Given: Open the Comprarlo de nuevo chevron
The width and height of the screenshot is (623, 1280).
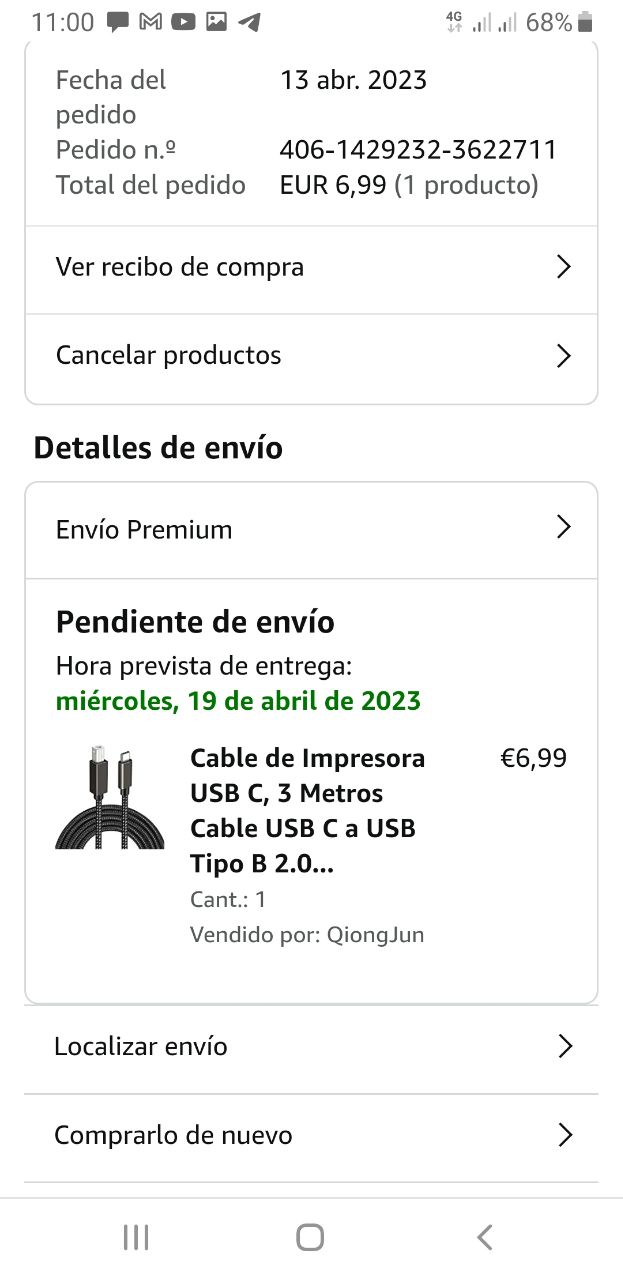Looking at the screenshot, I should pyautogui.click(x=565, y=1135).
